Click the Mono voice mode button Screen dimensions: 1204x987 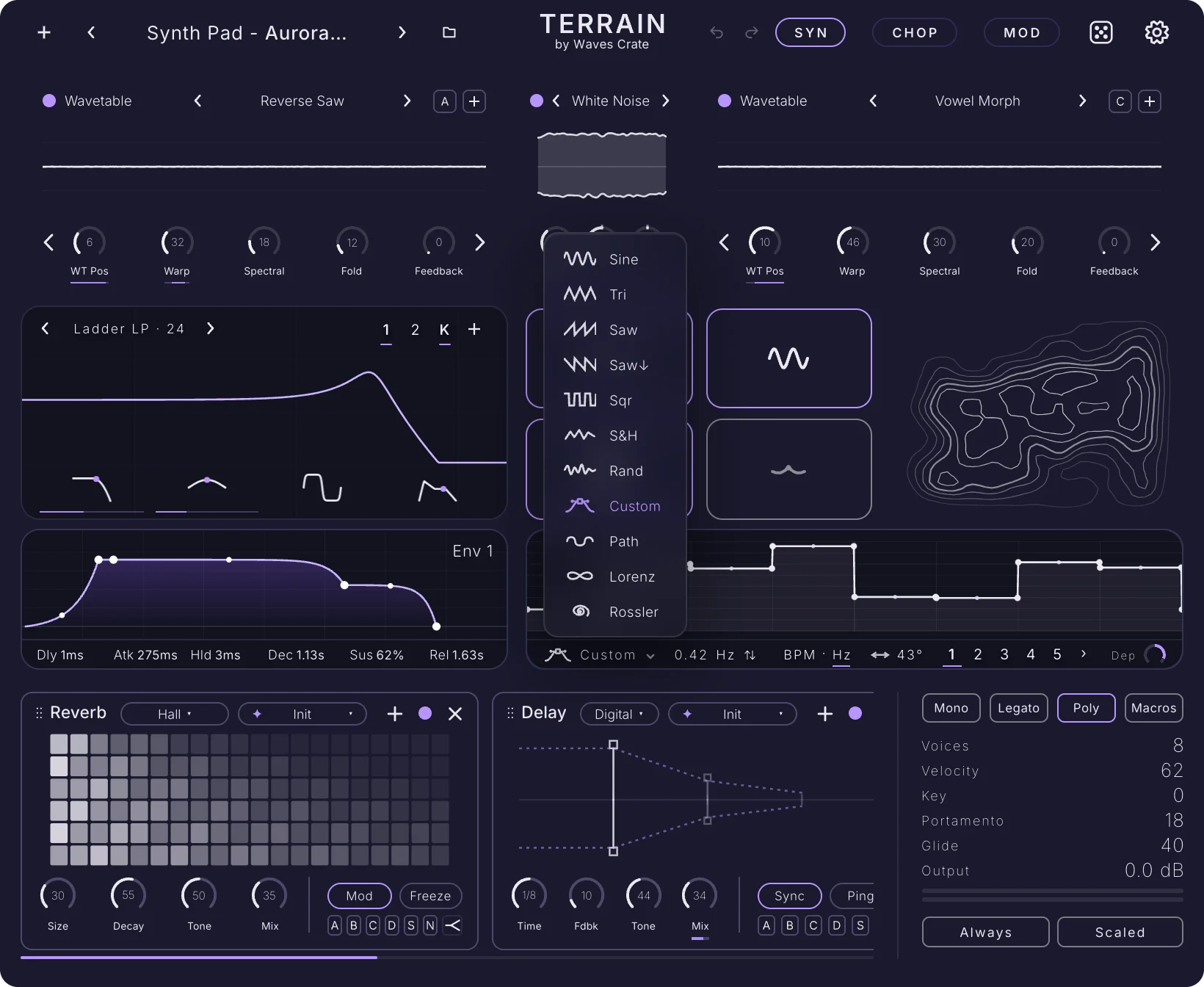(951, 708)
